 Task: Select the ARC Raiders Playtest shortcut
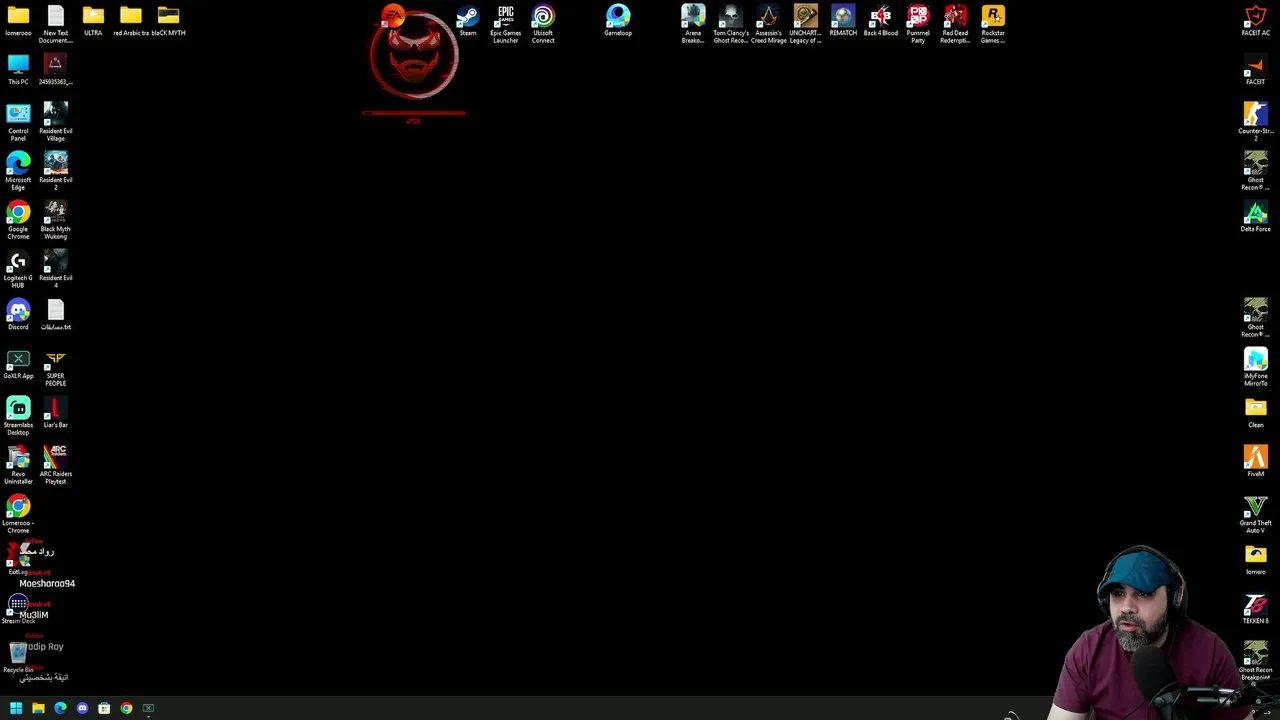[56, 466]
